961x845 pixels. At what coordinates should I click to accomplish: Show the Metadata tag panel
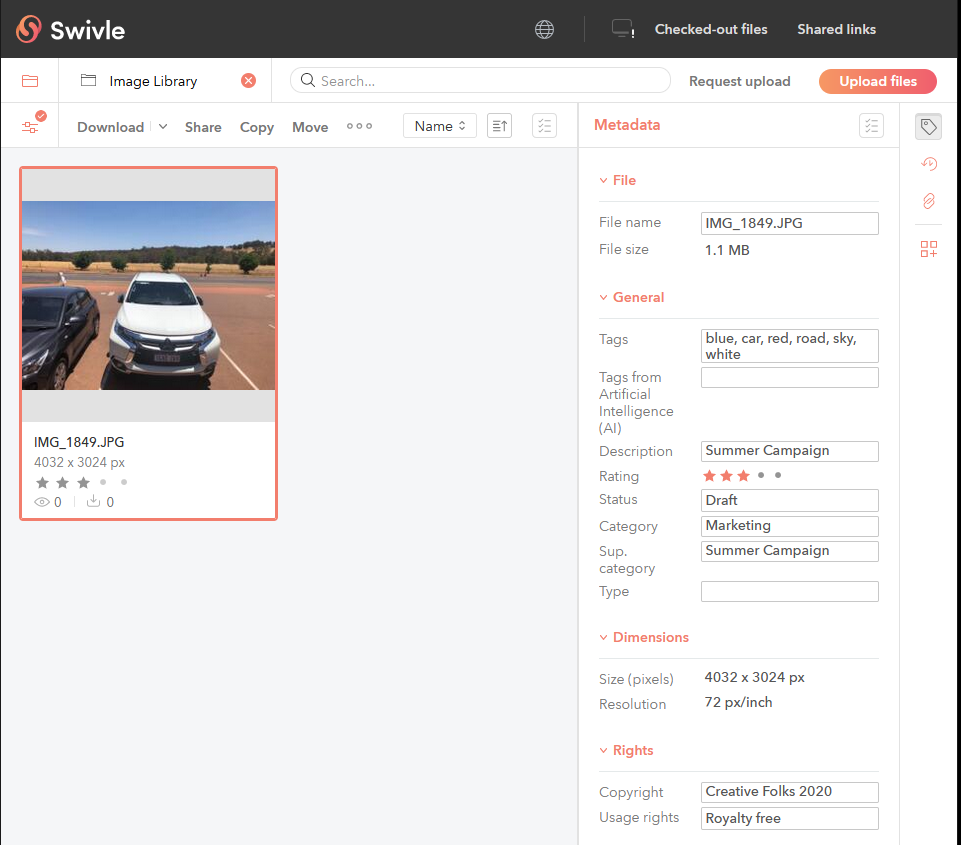[929, 127]
